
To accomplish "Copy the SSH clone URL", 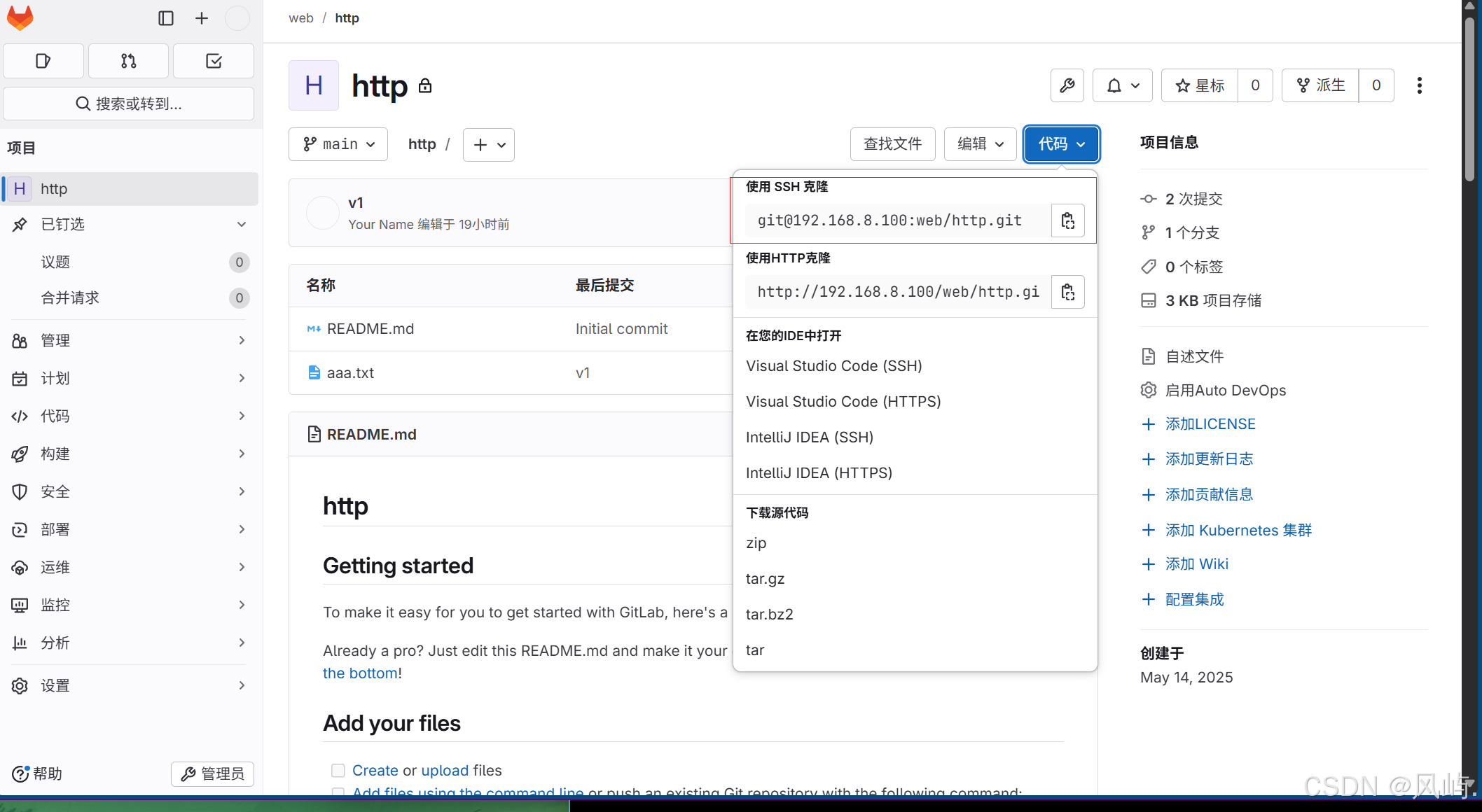I will coord(1067,220).
